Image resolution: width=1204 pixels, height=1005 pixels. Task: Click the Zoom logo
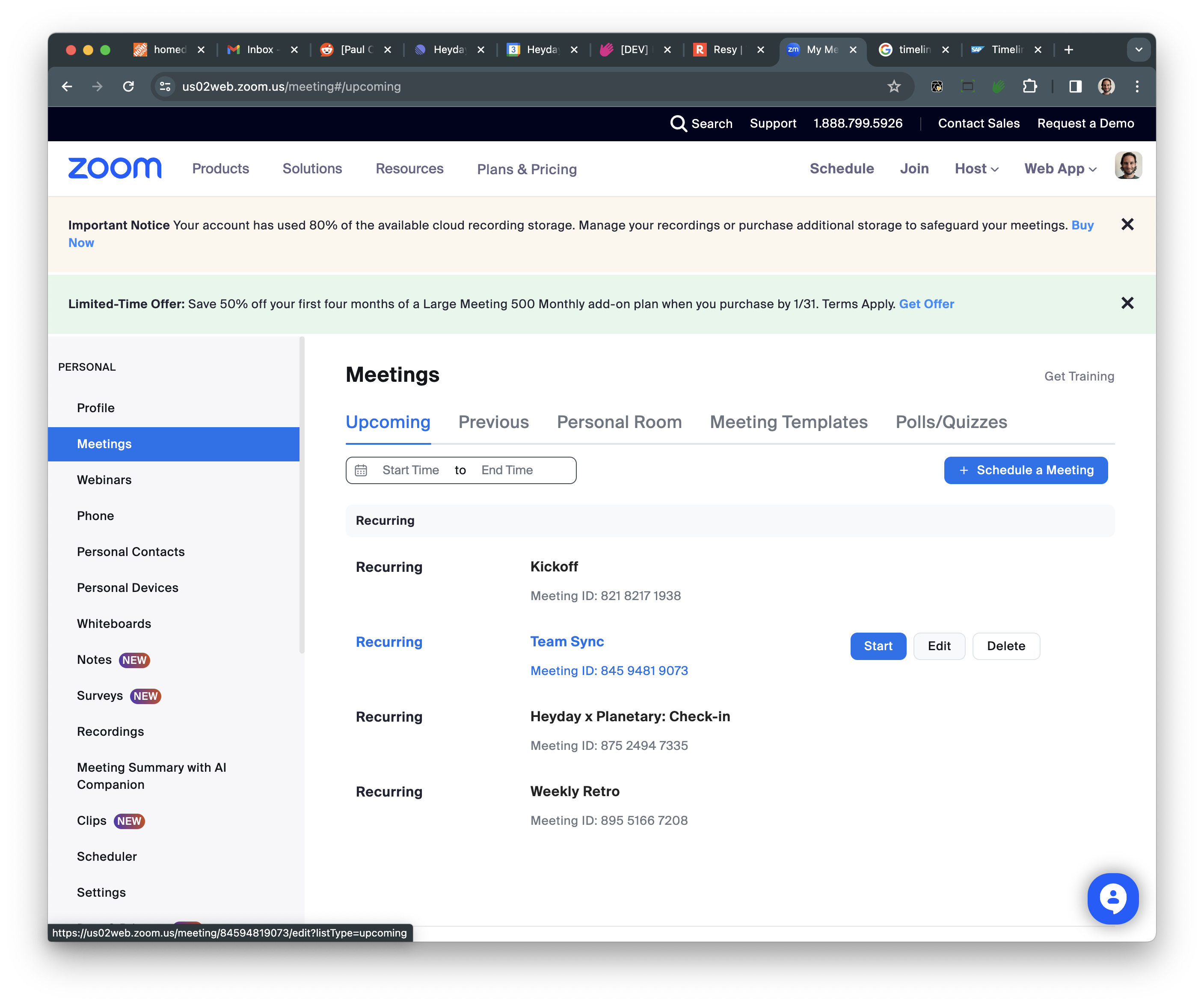[115, 168]
